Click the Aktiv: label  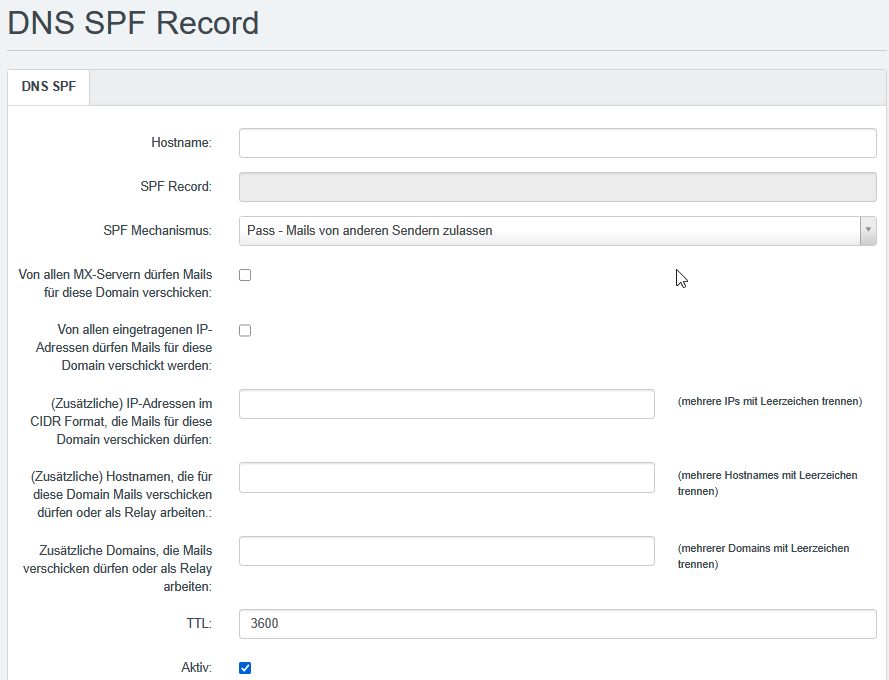point(196,668)
